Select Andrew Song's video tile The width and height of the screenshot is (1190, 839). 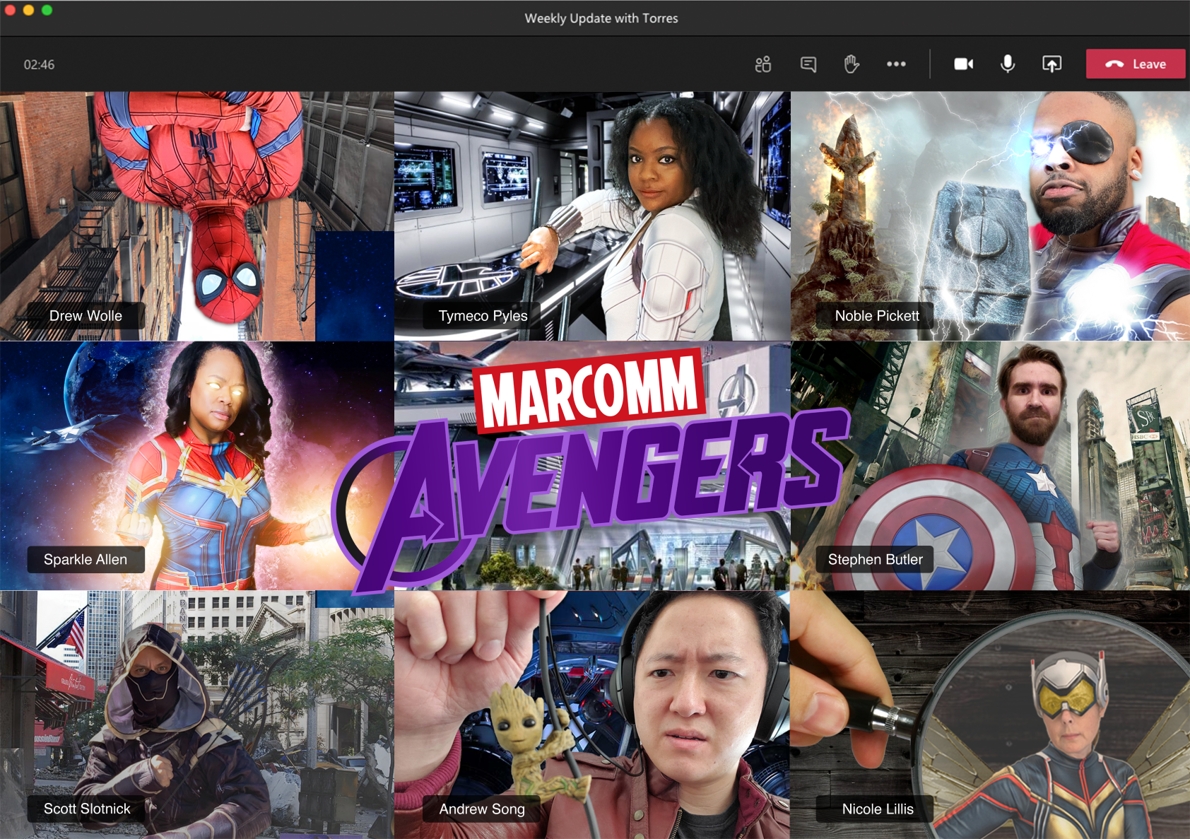tap(592, 715)
